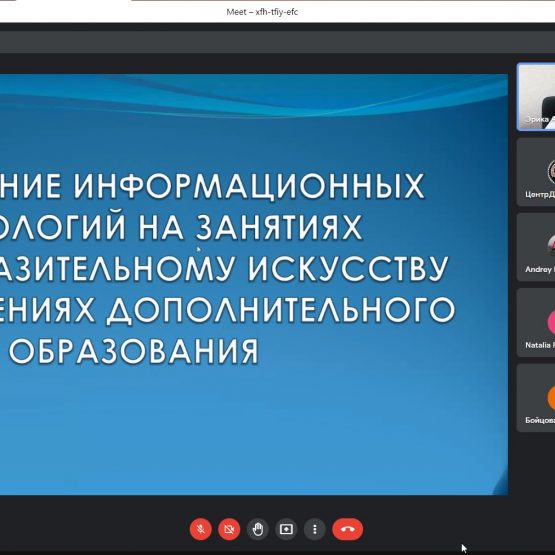Unmute the microphone in the call controls

[x=201, y=529]
